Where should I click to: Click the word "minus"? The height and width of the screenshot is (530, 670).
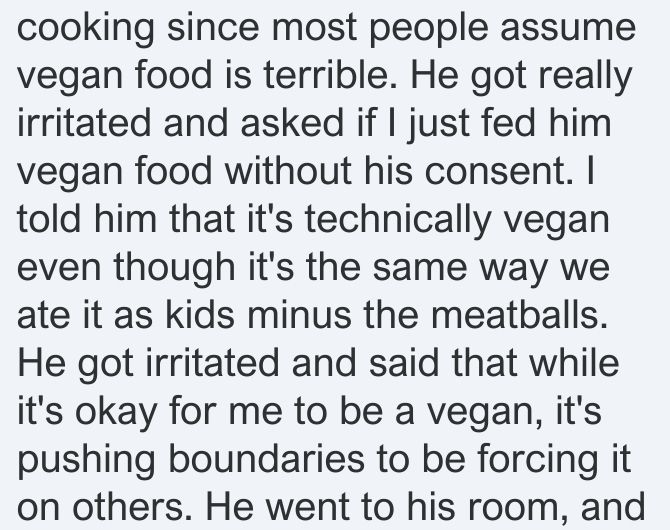click(299, 315)
